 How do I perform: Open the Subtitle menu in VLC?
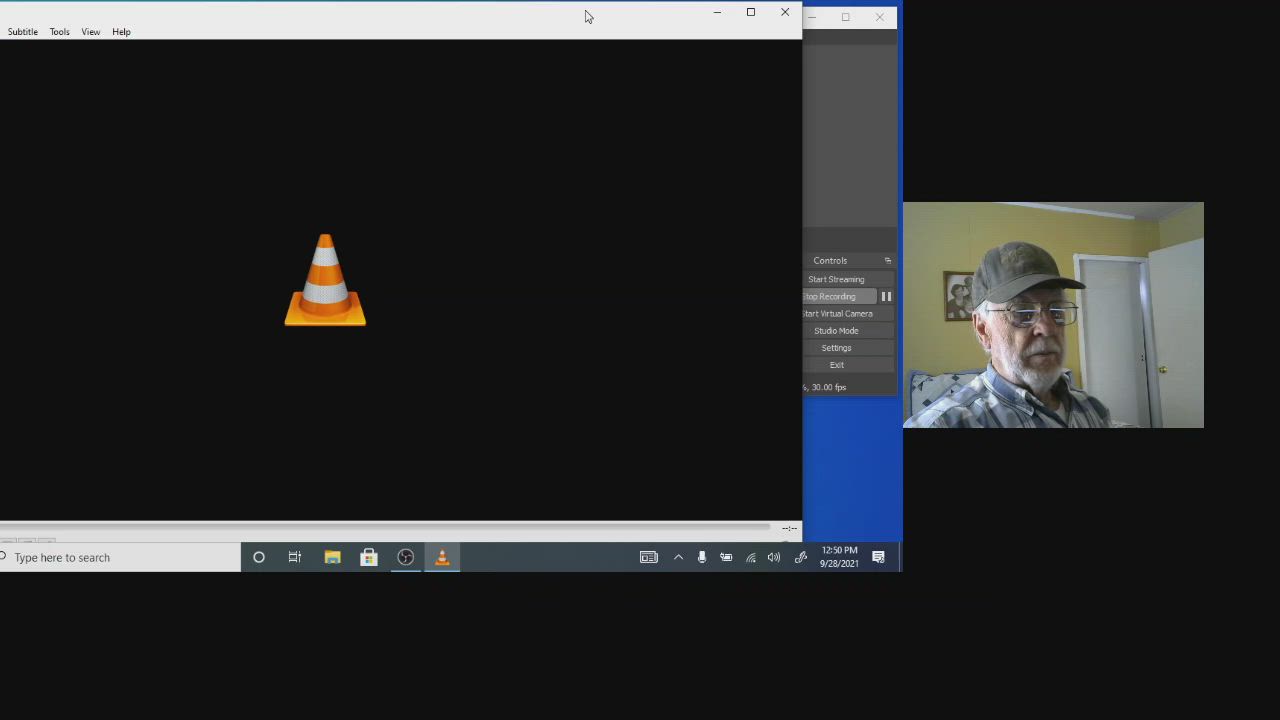tap(23, 32)
